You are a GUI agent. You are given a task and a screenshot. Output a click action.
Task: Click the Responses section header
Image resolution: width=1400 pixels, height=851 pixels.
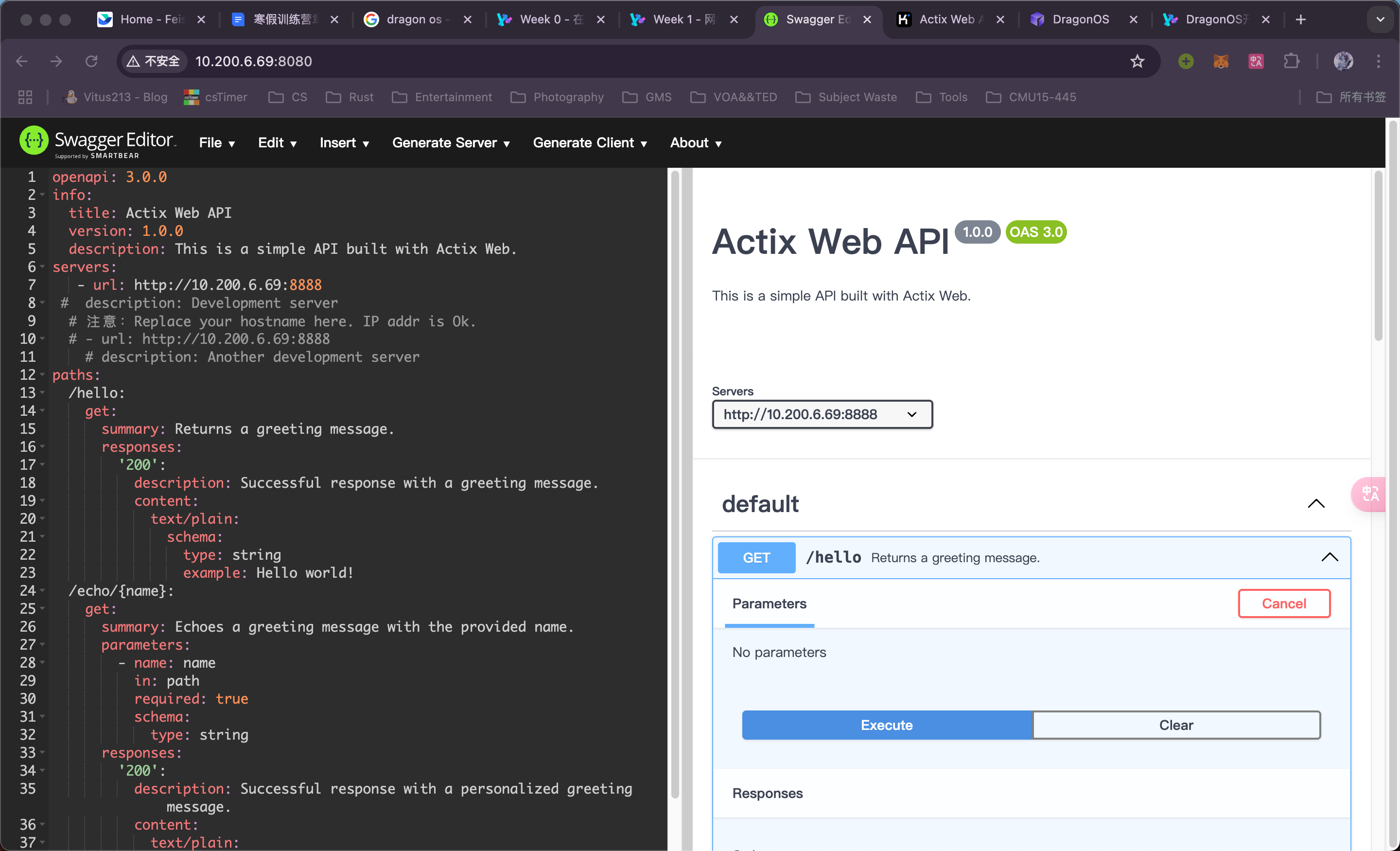[768, 794]
